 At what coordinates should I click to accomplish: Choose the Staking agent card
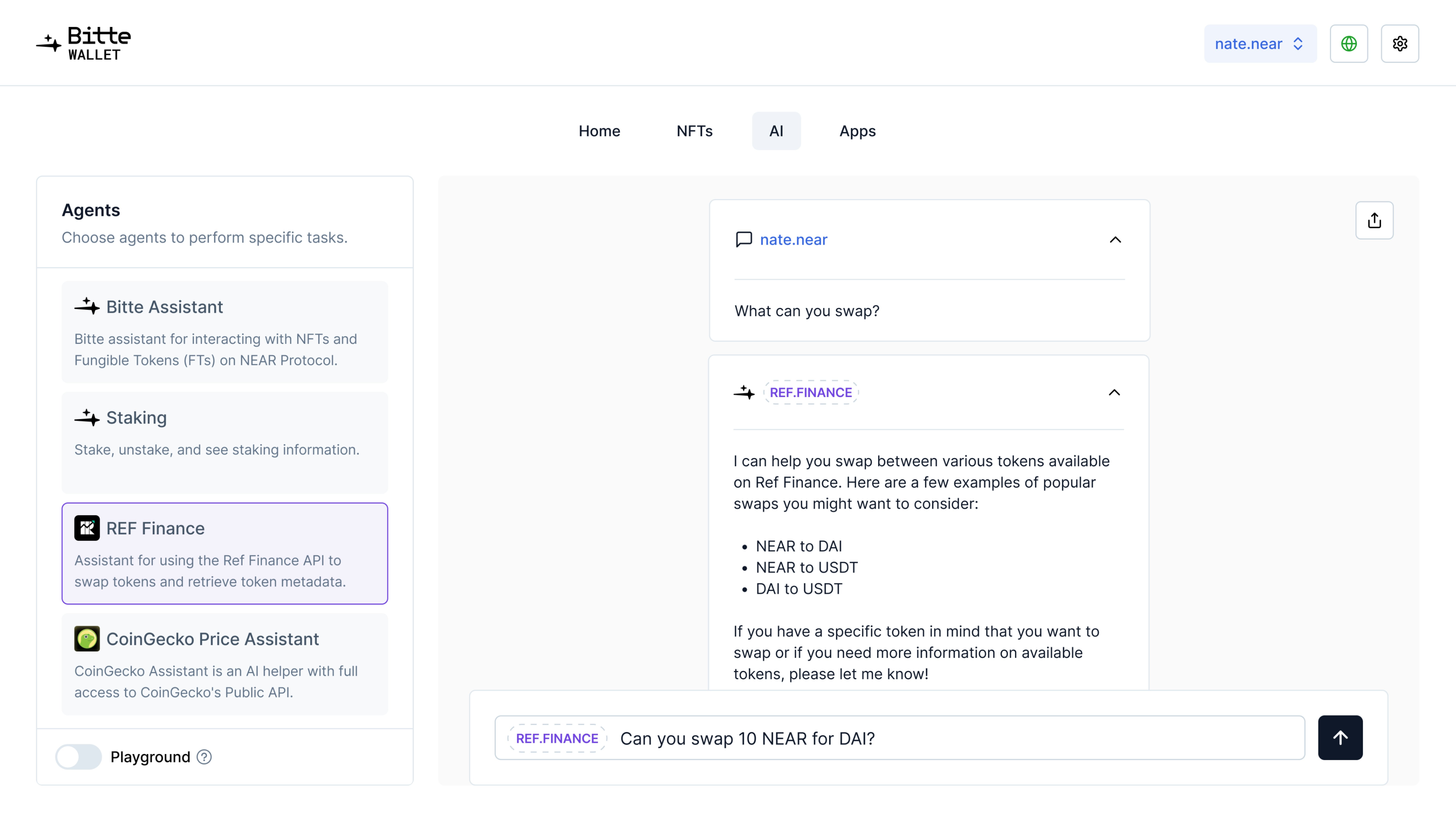pyautogui.click(x=224, y=442)
